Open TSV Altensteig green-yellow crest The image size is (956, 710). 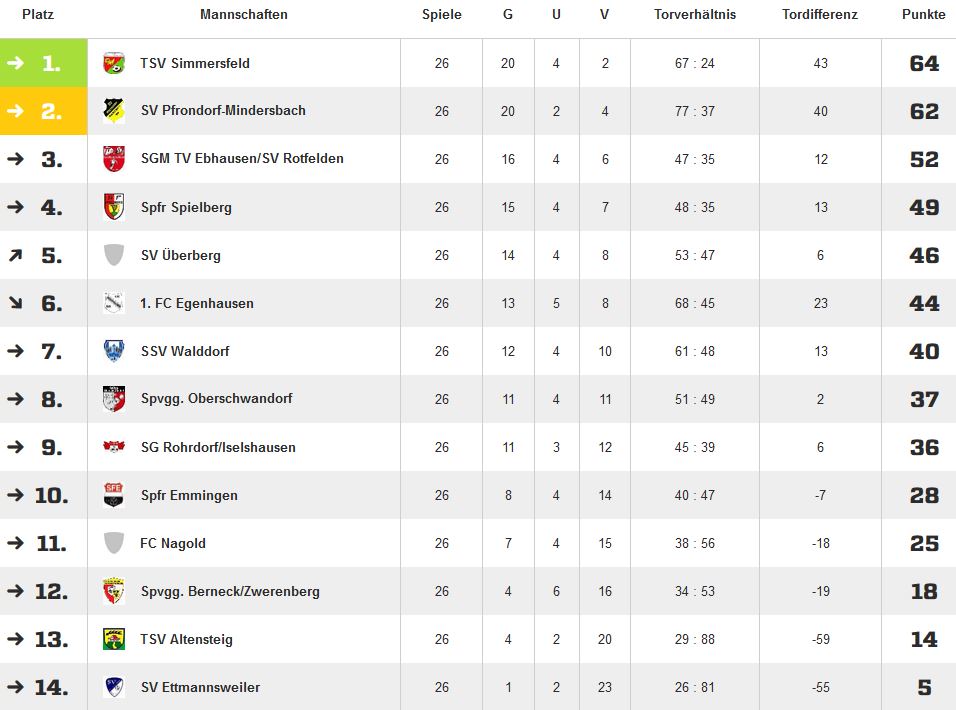coord(114,639)
